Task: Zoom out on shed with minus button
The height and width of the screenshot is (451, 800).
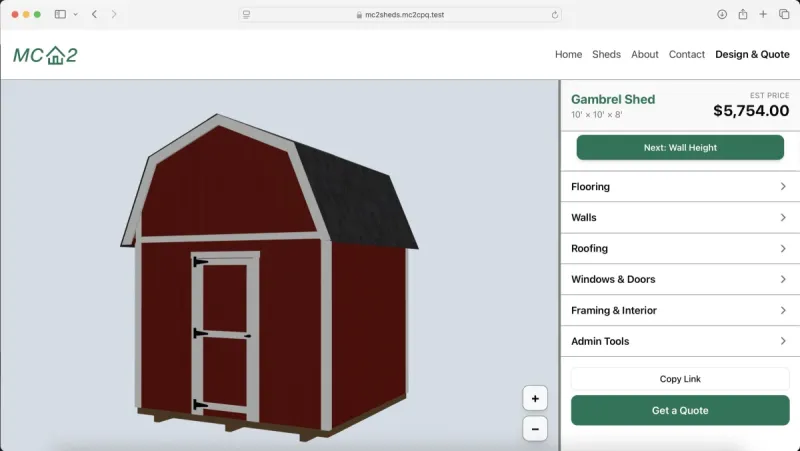Action: click(x=535, y=429)
